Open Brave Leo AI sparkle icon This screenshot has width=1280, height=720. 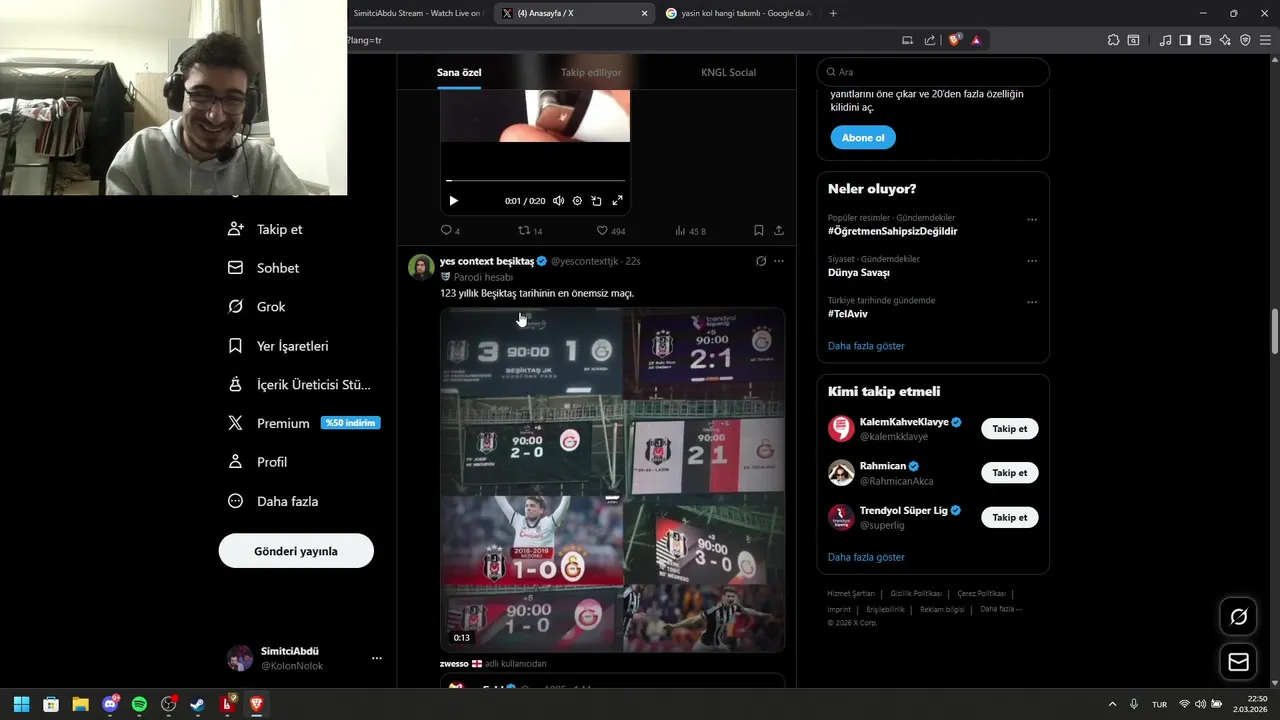coord(1225,40)
